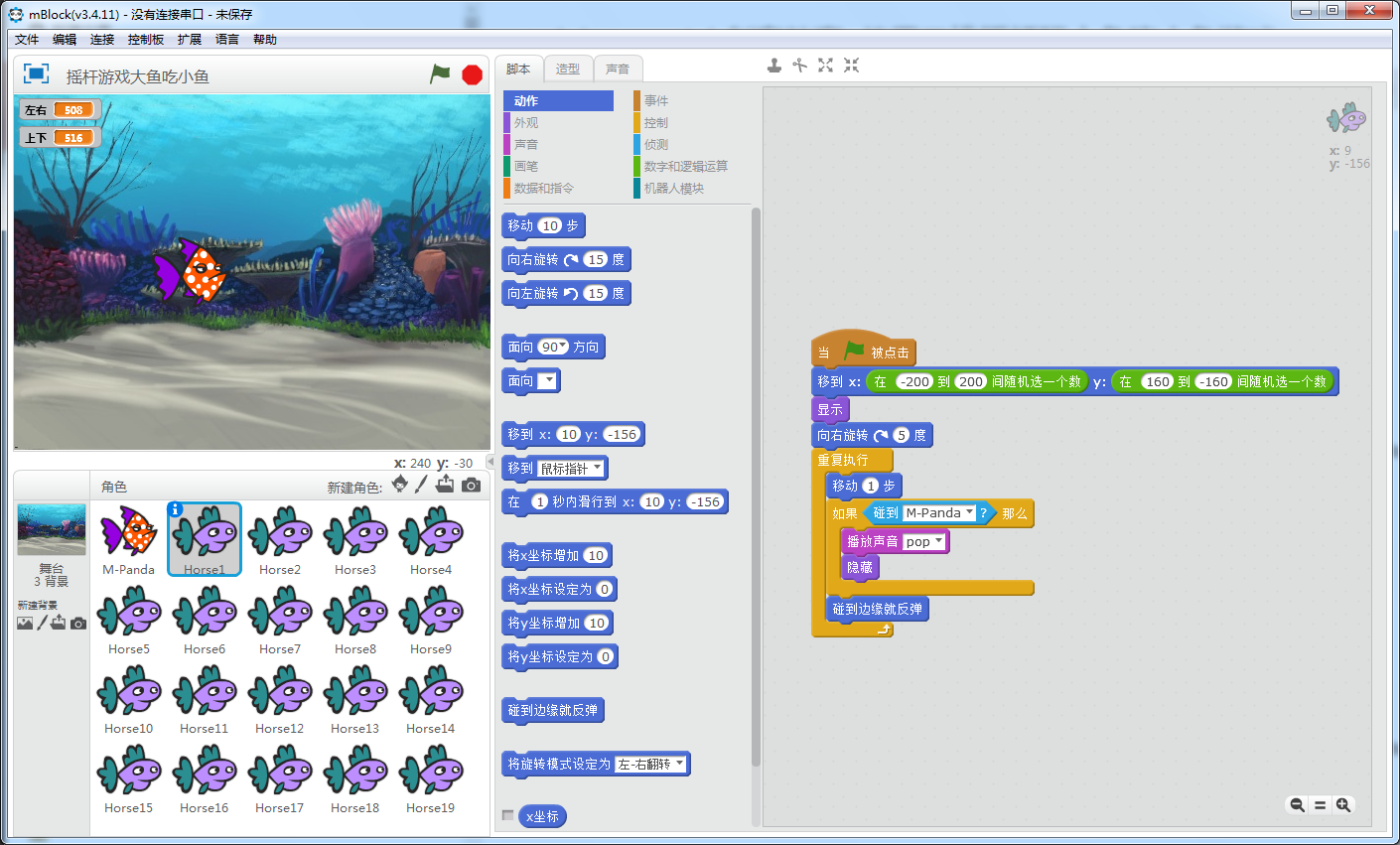Image resolution: width=1400 pixels, height=845 pixels.
Task: Switch to the 造型 tab
Action: tap(568, 69)
